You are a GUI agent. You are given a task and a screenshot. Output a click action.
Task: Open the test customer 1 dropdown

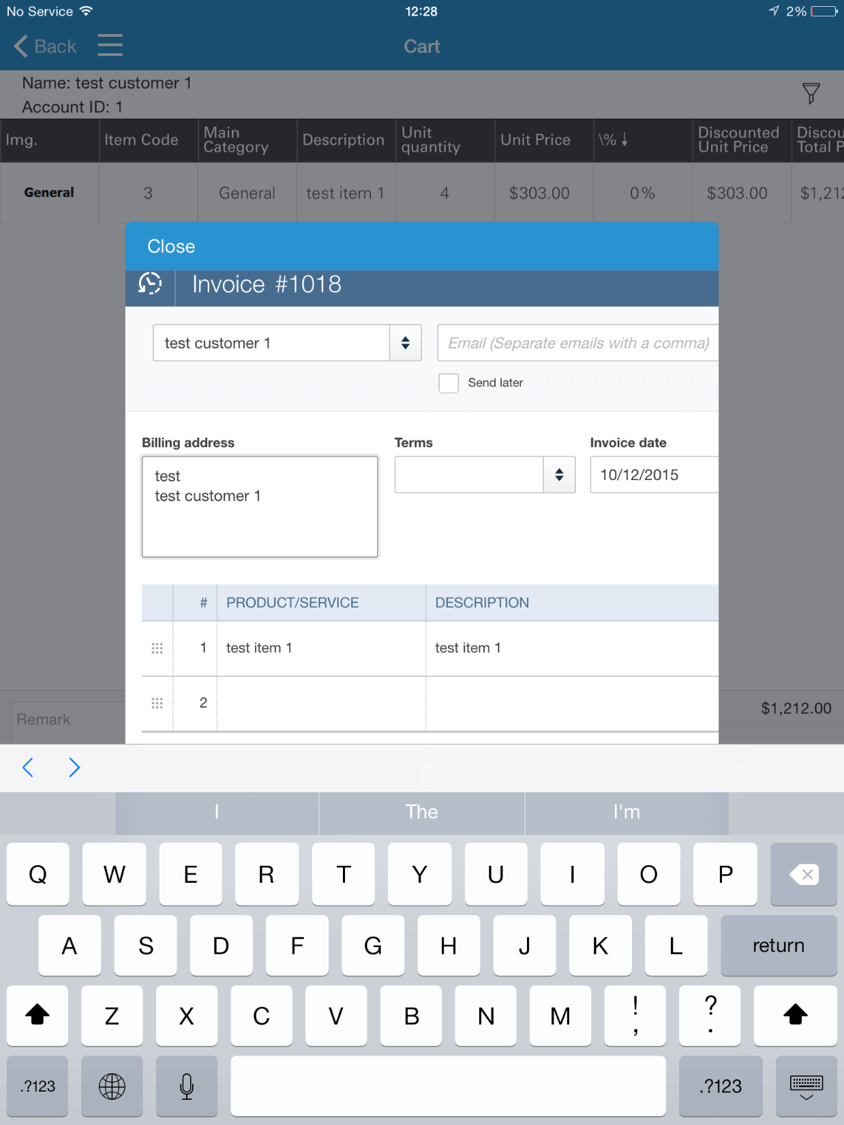click(x=286, y=343)
